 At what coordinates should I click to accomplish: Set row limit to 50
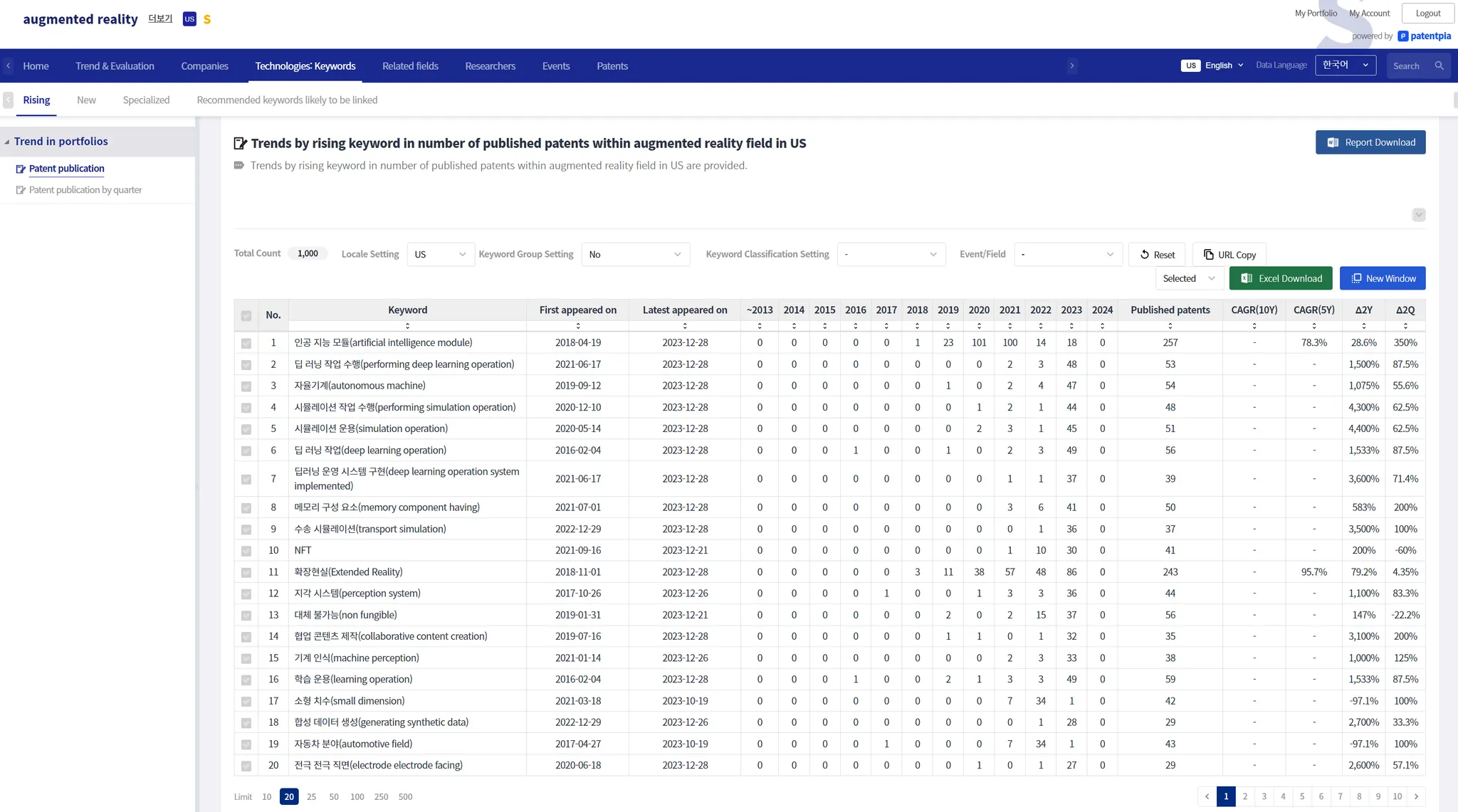pyautogui.click(x=334, y=797)
